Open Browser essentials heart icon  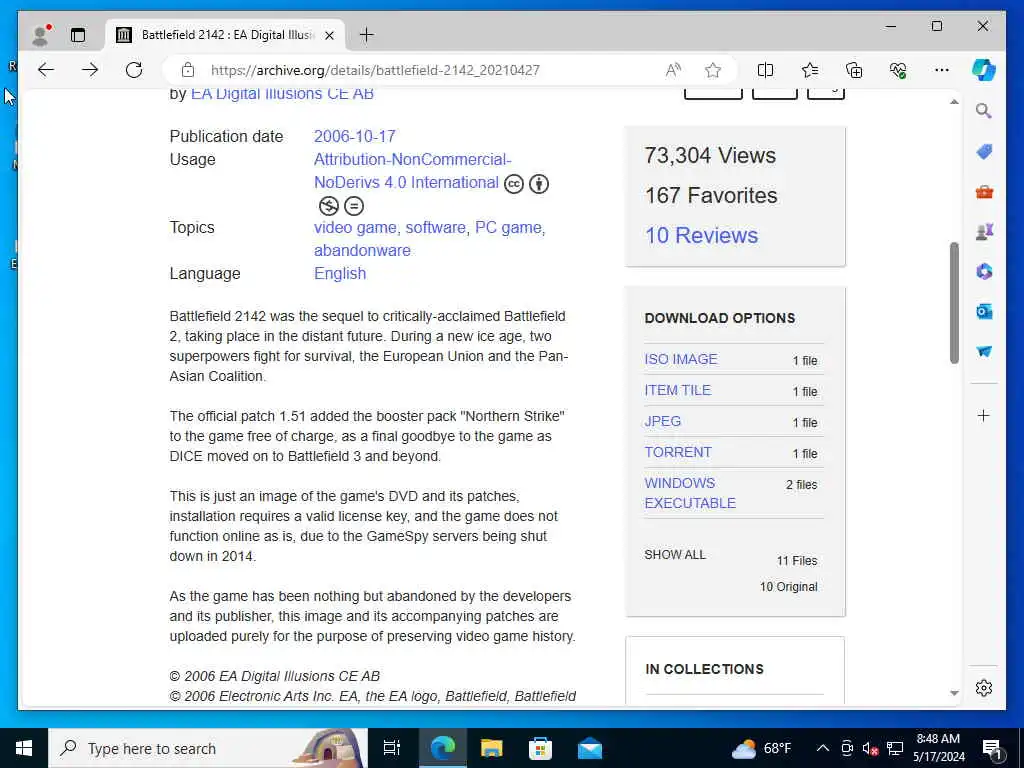(898, 70)
